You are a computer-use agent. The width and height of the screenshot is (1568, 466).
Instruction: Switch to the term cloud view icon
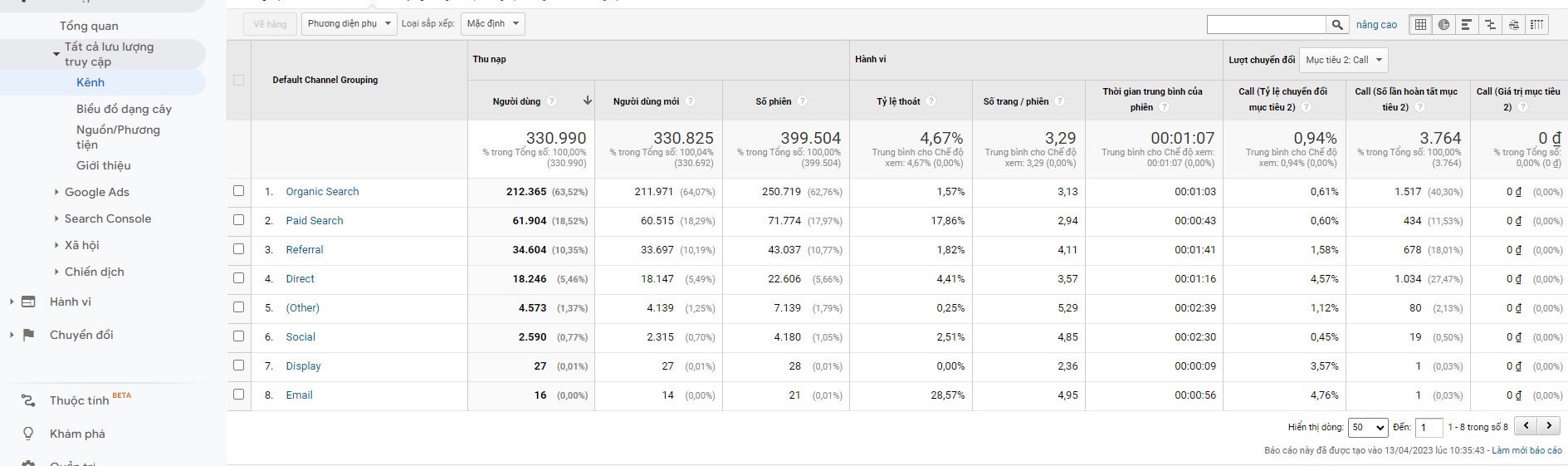pyautogui.click(x=1513, y=25)
